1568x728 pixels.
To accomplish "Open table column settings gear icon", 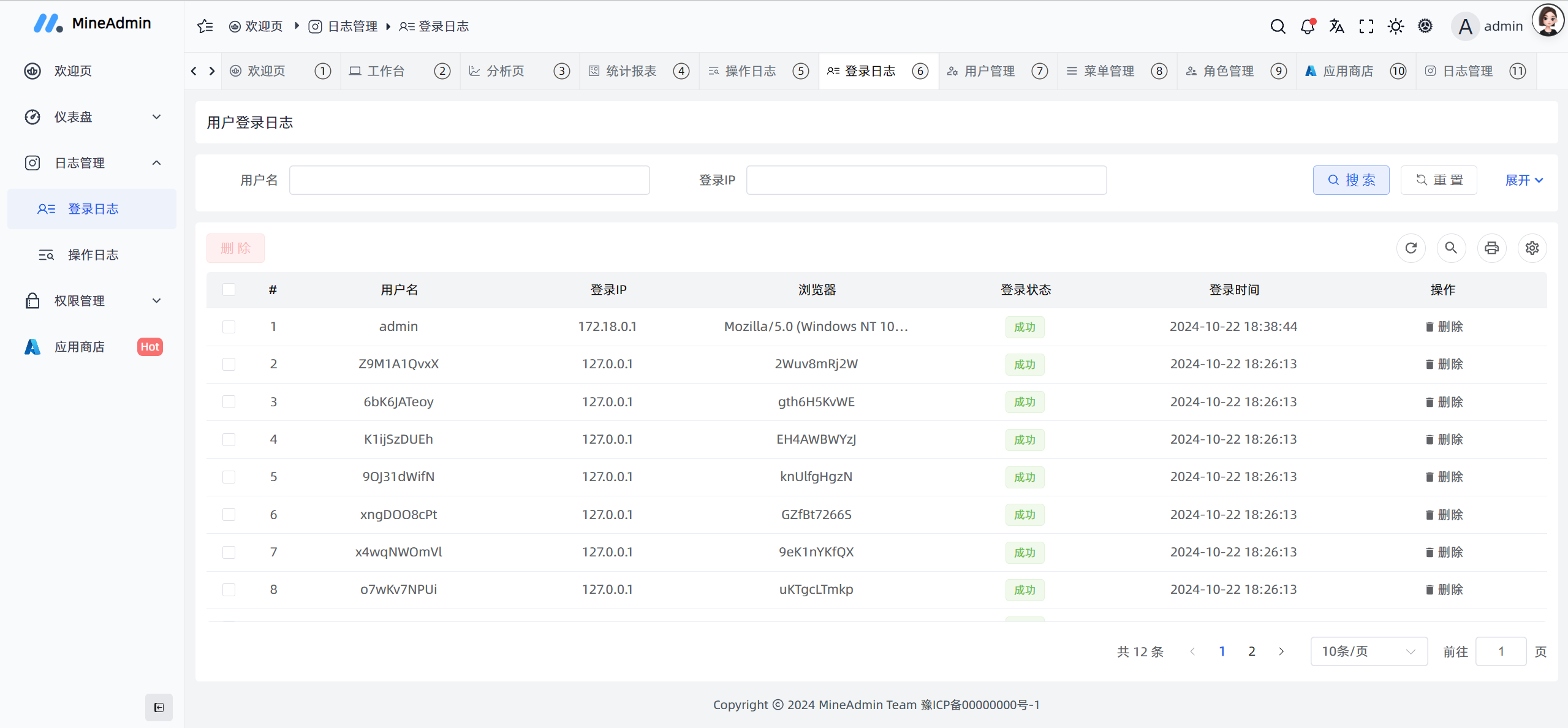I will coord(1532,248).
